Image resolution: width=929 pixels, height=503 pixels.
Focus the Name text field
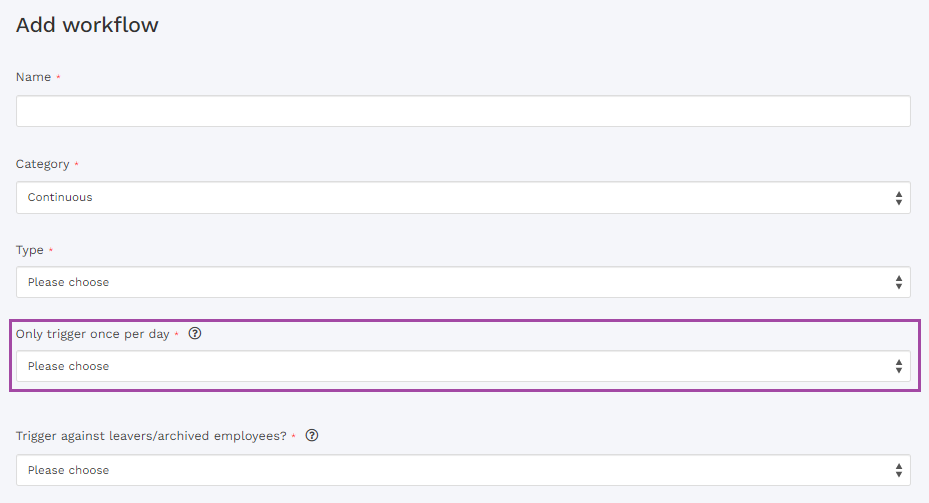tap(462, 111)
